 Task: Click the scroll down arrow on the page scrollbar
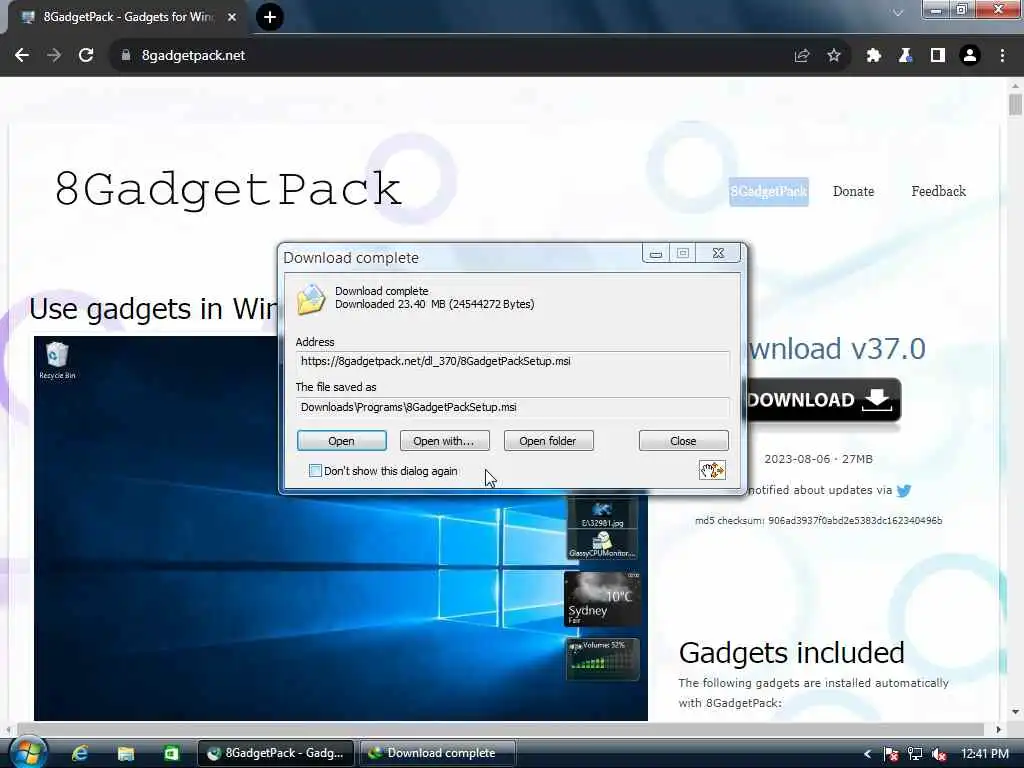pos(1015,712)
